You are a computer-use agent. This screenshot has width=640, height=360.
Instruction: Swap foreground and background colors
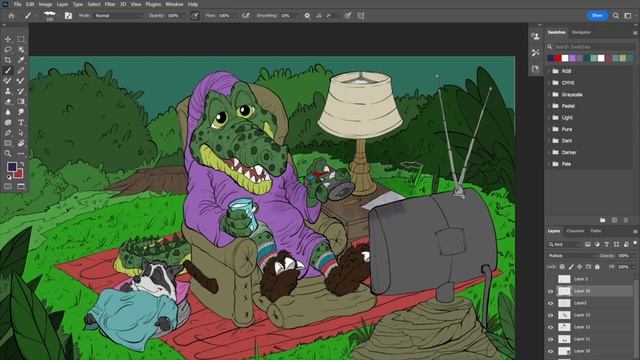21,164
